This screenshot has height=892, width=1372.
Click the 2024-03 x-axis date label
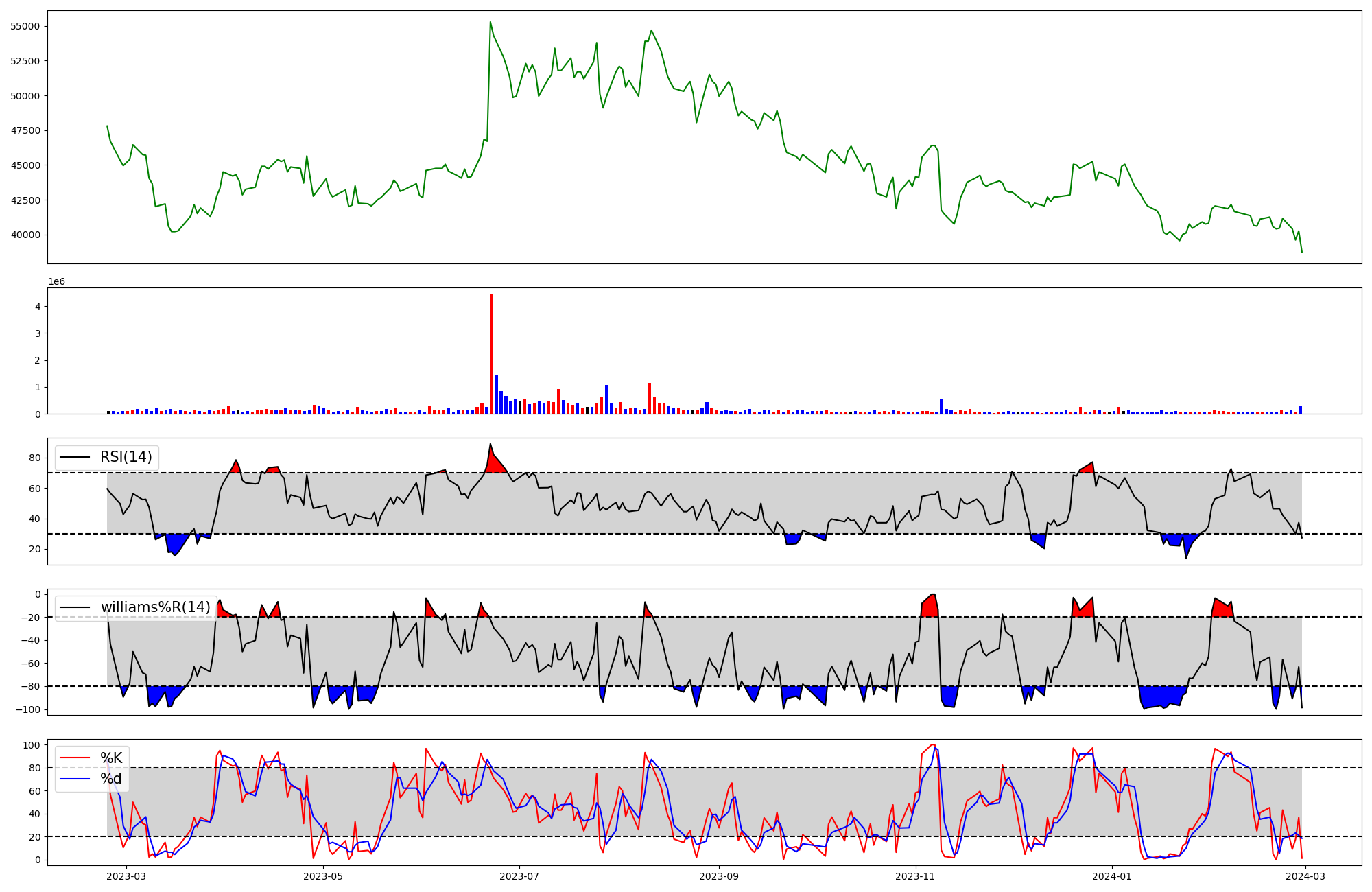[1305, 876]
